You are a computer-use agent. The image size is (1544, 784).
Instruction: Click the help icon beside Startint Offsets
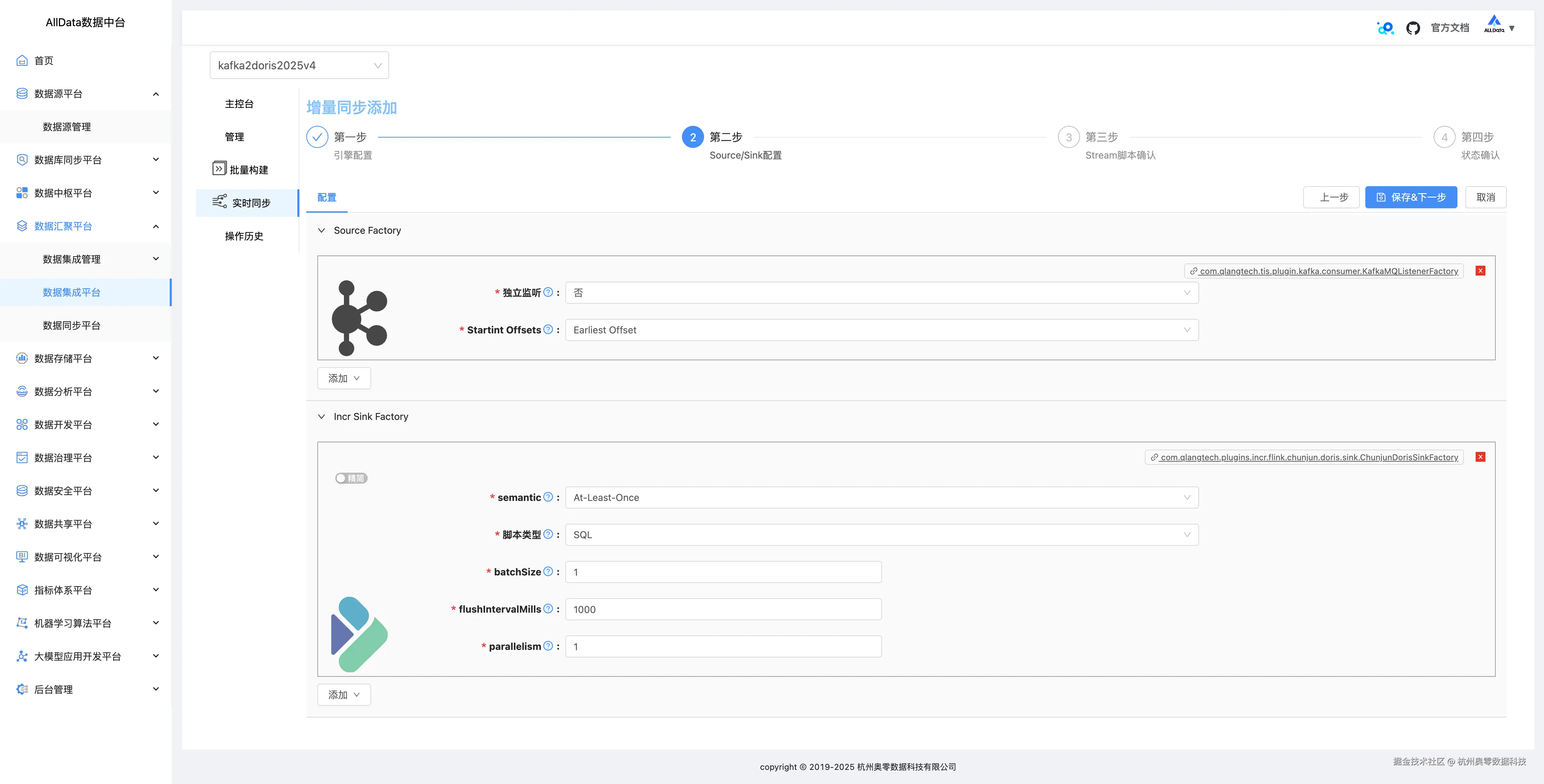click(548, 329)
